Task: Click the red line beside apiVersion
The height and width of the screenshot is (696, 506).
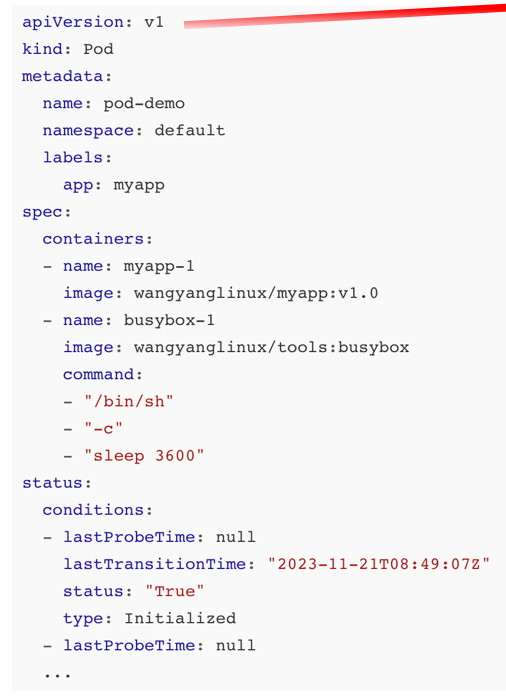Action: [345, 16]
